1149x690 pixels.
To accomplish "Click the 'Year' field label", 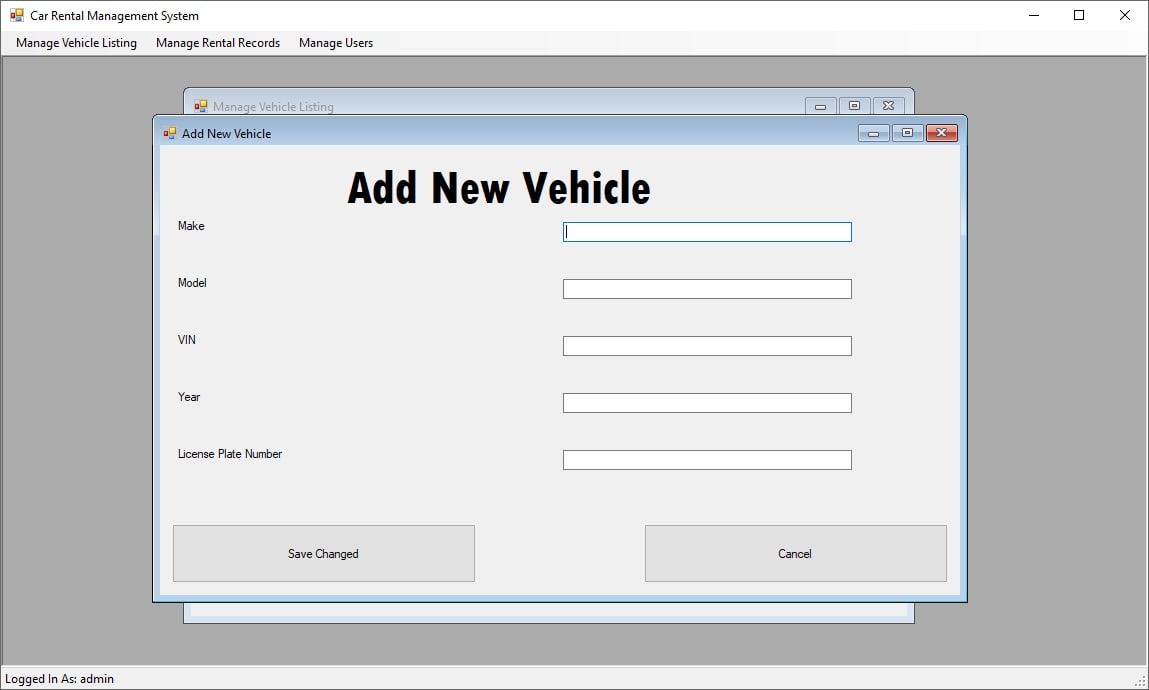I will pyautogui.click(x=189, y=397).
